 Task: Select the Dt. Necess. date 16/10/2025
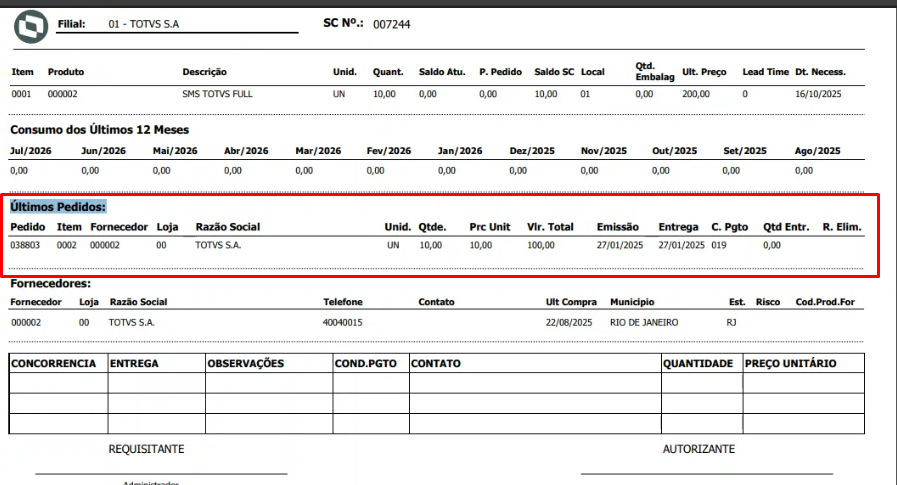818,94
